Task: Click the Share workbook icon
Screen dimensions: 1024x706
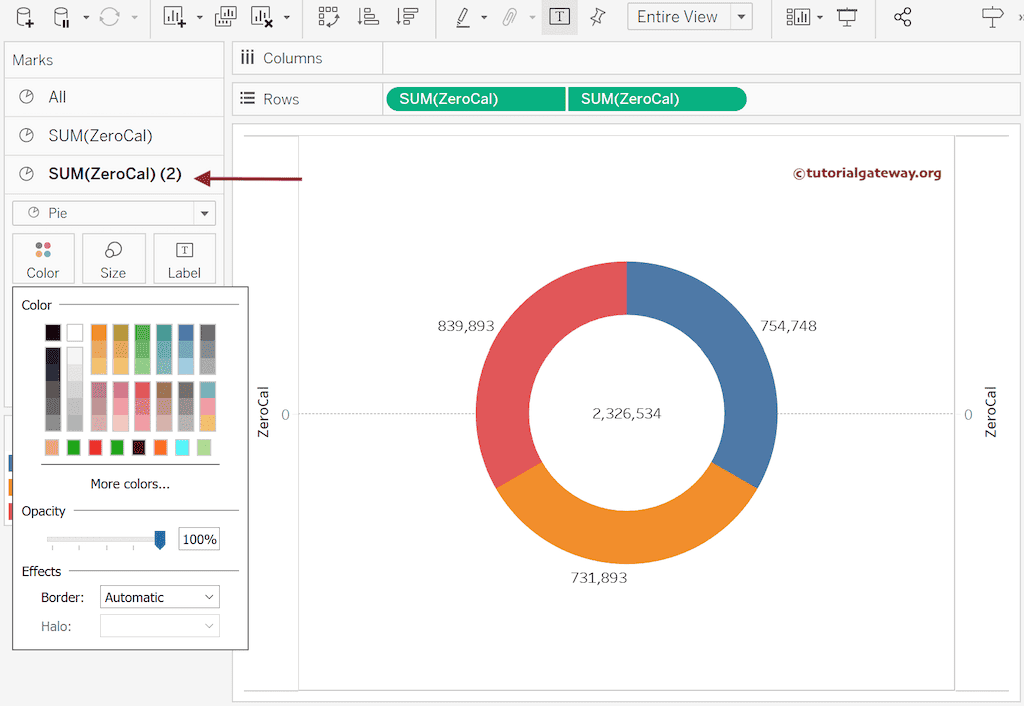Action: pyautogui.click(x=902, y=17)
